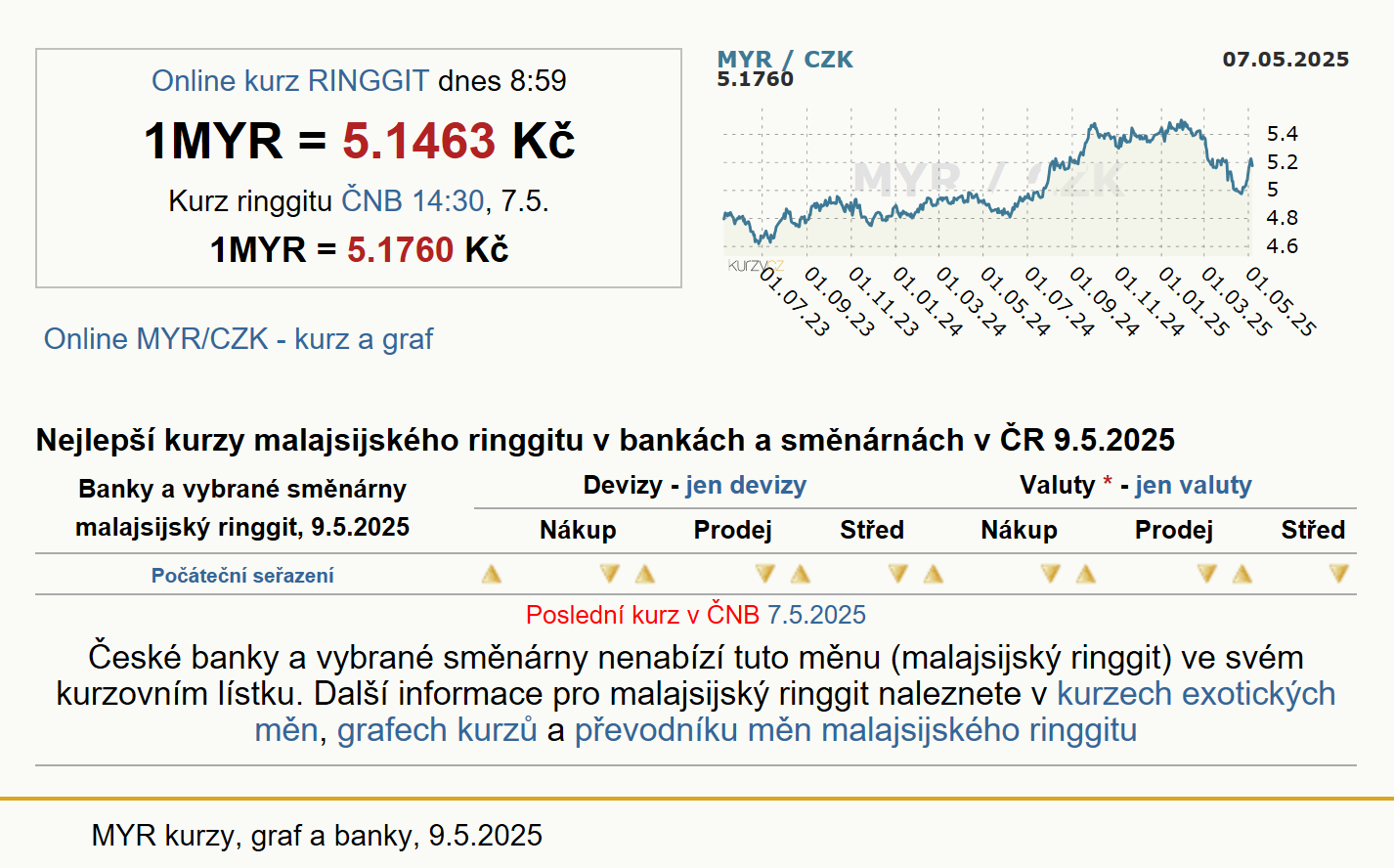
Task: Filter table to jen devizy
Action: click(x=746, y=485)
